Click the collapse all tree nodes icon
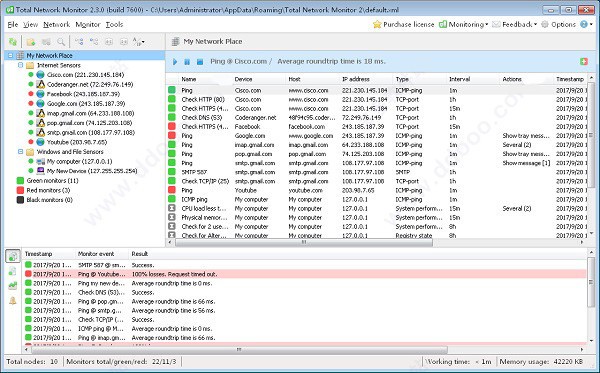Image resolution: width=600 pixels, height=373 pixels. pyautogui.click(x=94, y=42)
